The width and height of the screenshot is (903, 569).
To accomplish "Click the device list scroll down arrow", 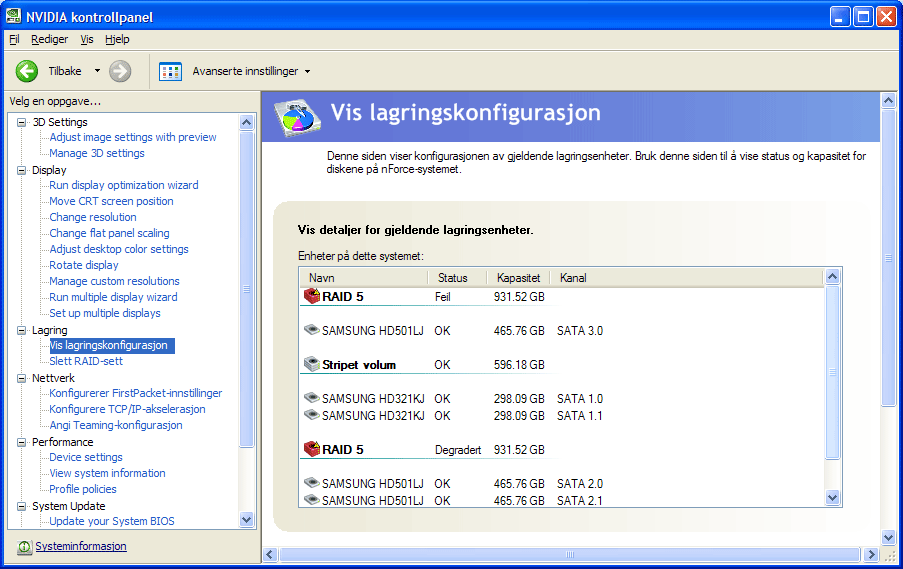I will tap(832, 498).
